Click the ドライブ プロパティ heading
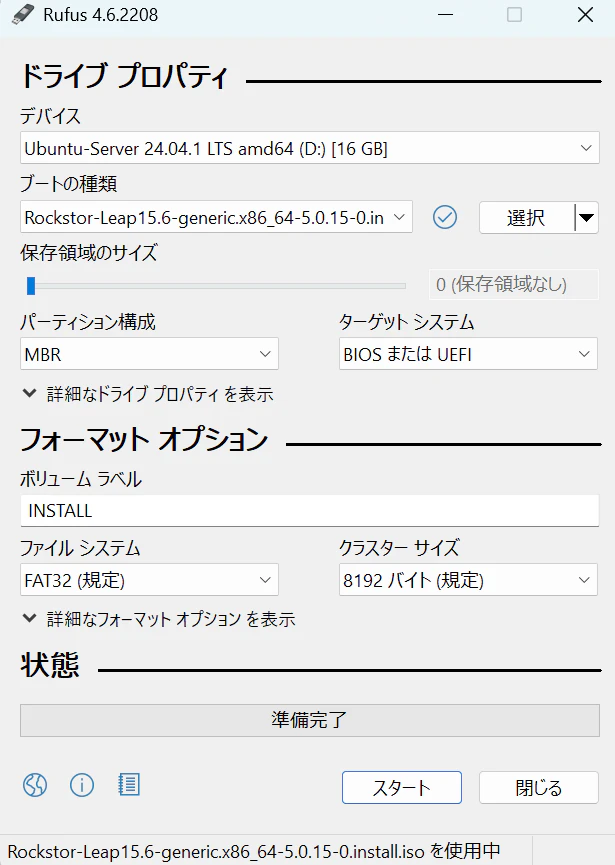Screen dimensions: 615x865 (x=124, y=76)
